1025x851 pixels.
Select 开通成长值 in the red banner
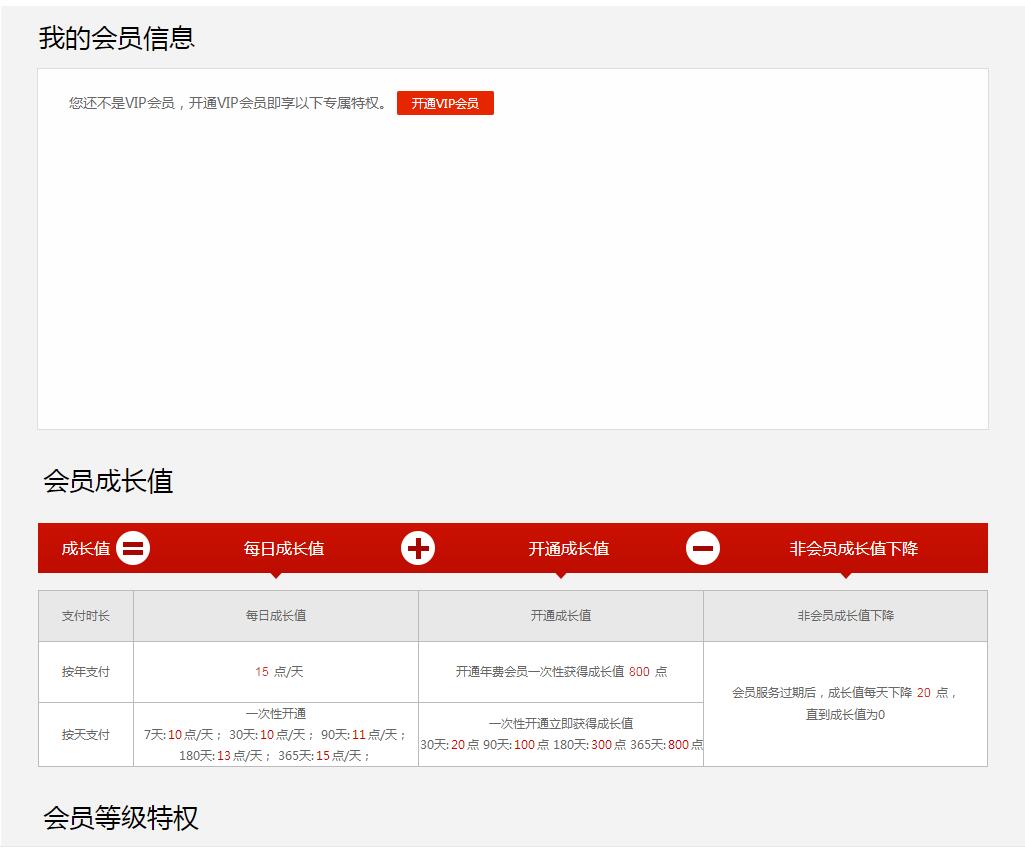click(x=568, y=548)
